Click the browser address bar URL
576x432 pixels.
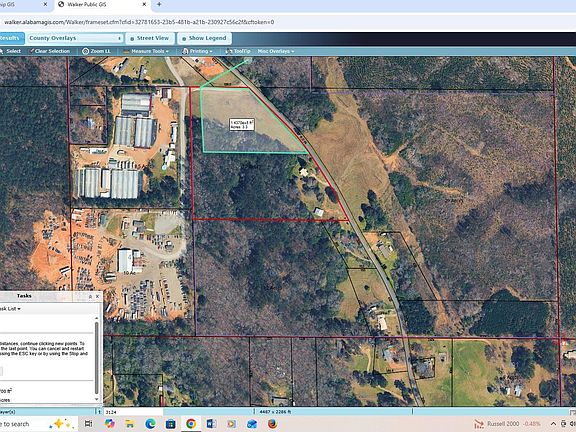point(139,22)
